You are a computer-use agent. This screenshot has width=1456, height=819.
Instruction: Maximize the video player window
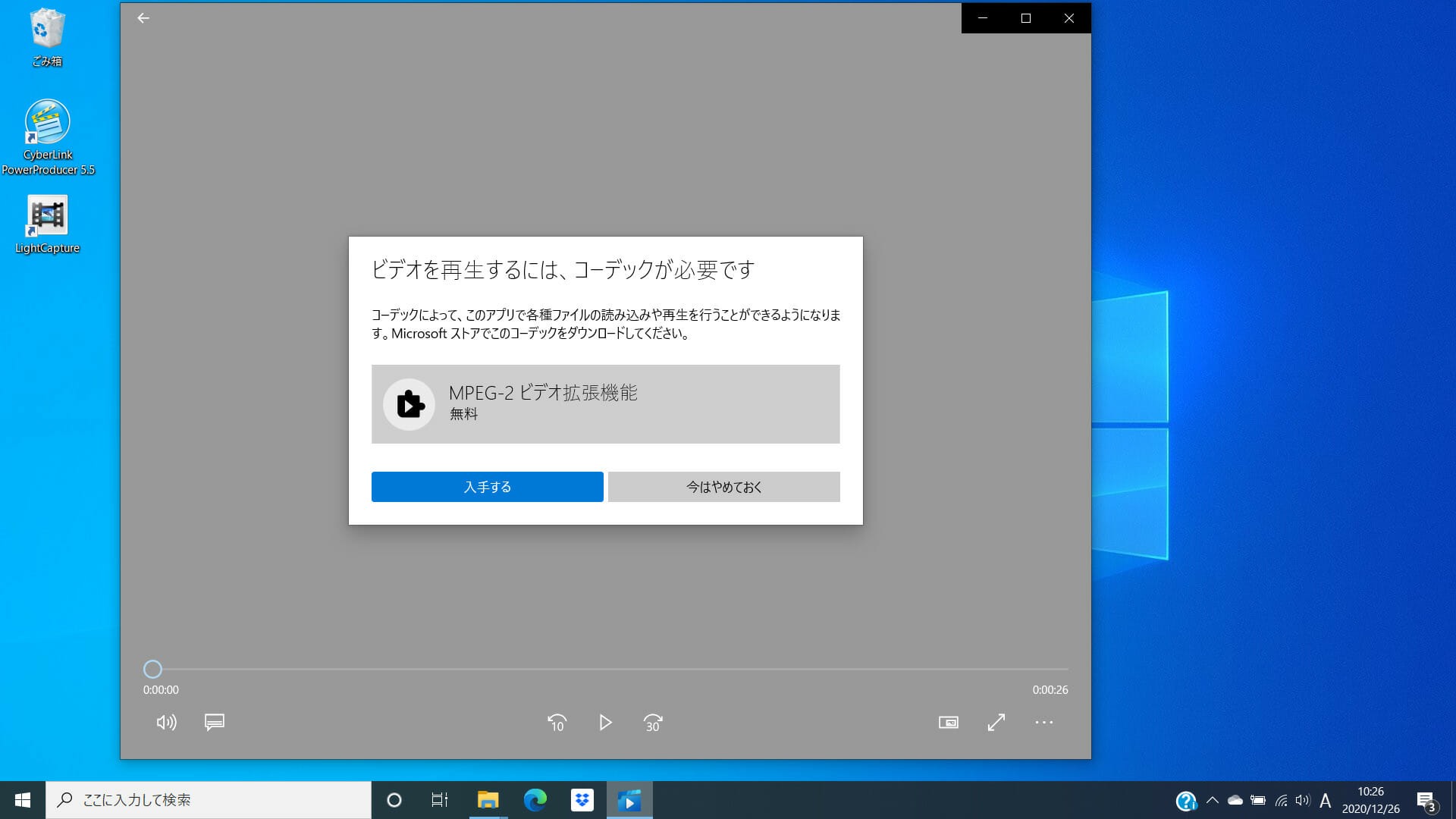pos(1026,18)
